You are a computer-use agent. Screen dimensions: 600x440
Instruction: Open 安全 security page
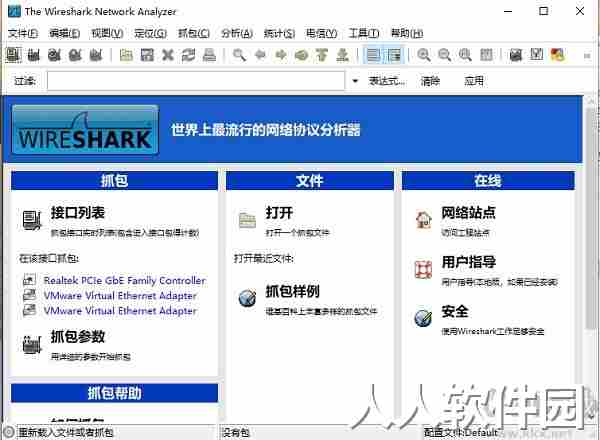[x=455, y=311]
